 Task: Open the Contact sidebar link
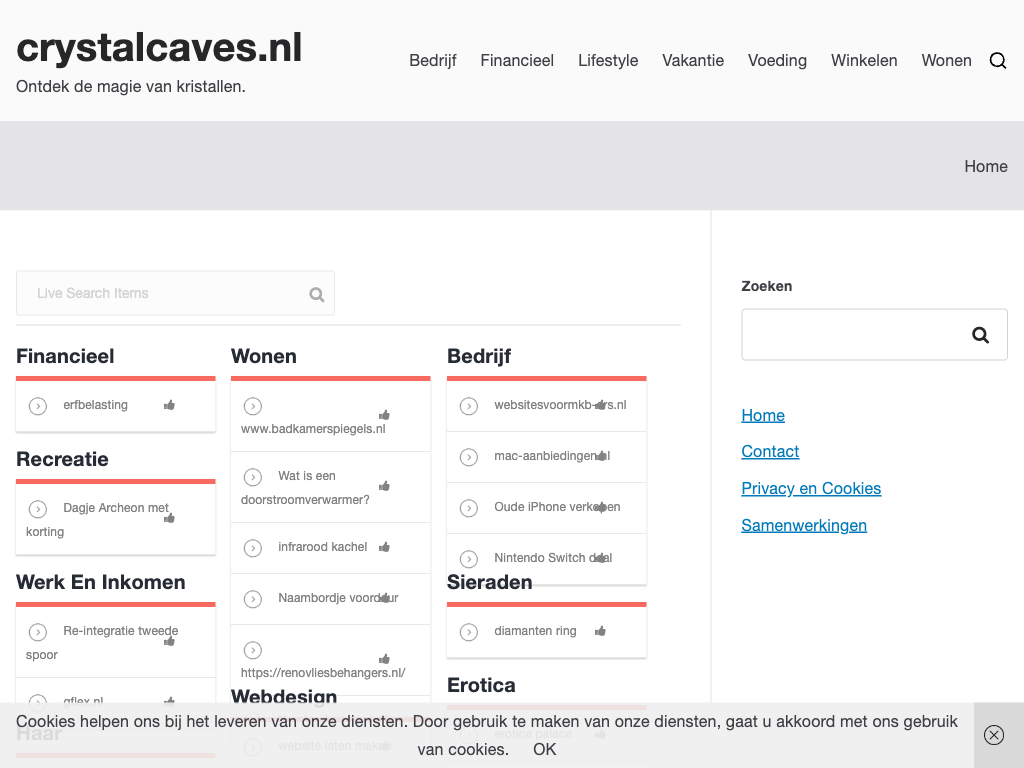pos(769,452)
